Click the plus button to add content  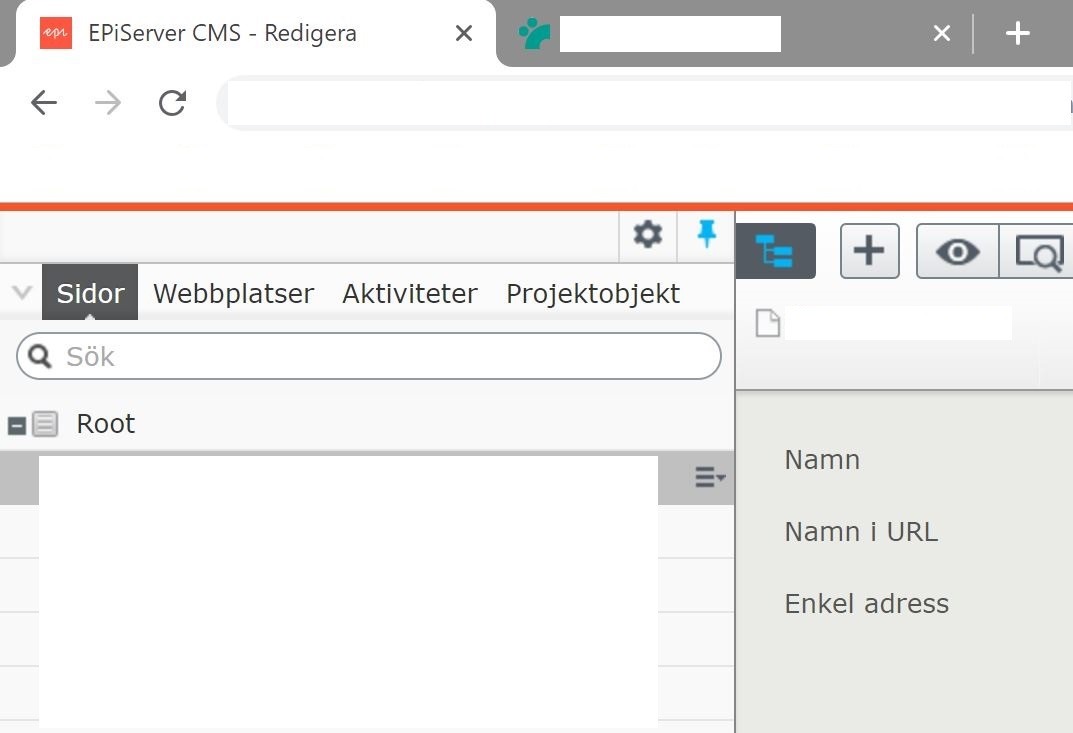coord(869,251)
